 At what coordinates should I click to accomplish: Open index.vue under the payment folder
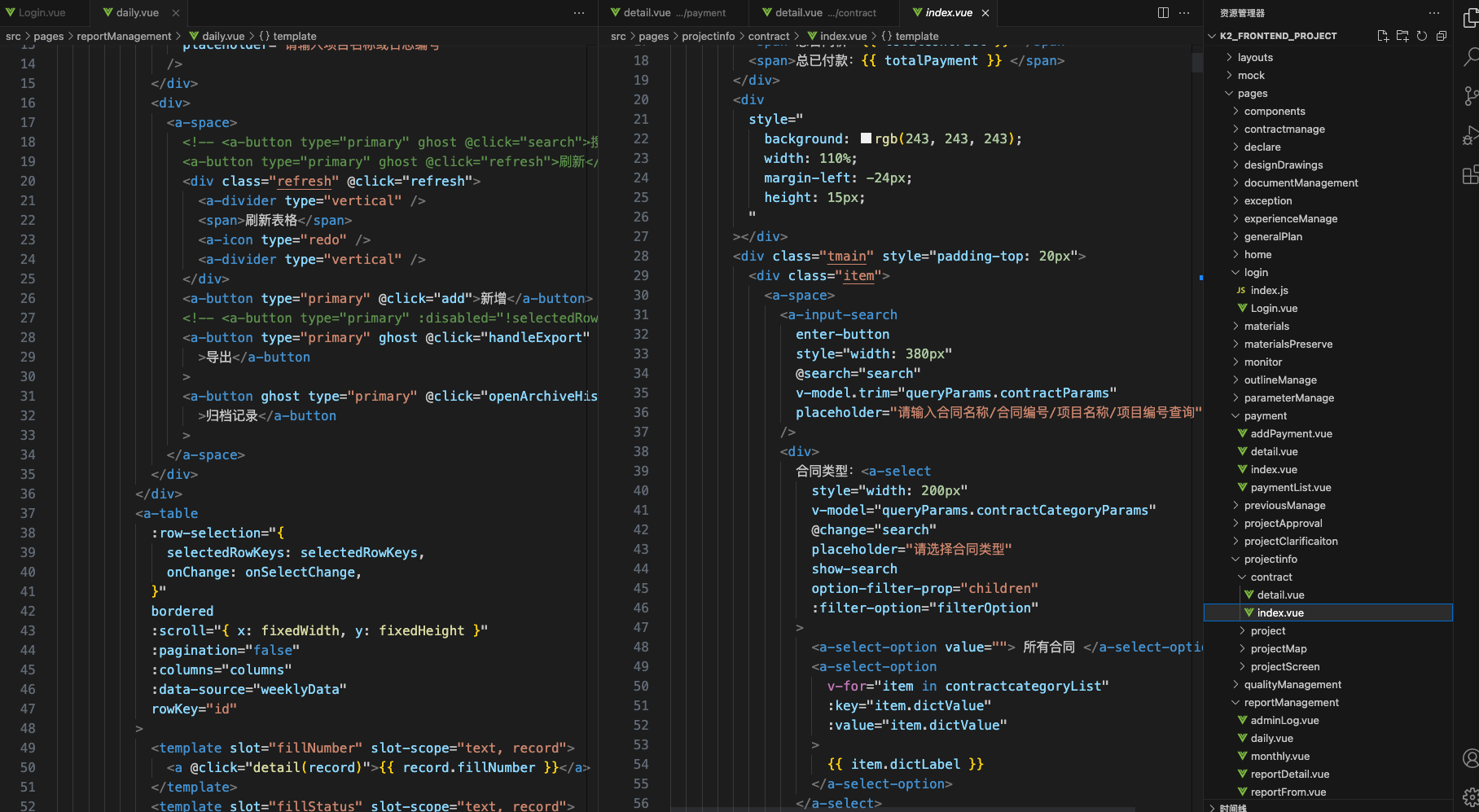[1274, 469]
